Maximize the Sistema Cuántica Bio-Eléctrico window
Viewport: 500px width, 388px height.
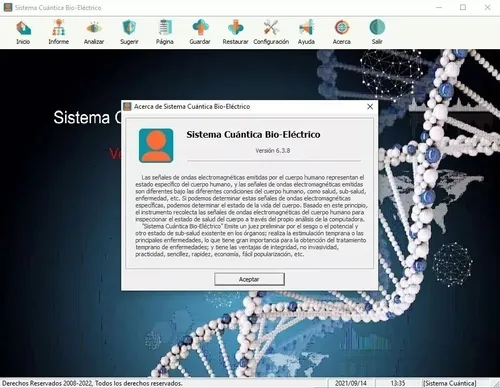[x=463, y=7]
